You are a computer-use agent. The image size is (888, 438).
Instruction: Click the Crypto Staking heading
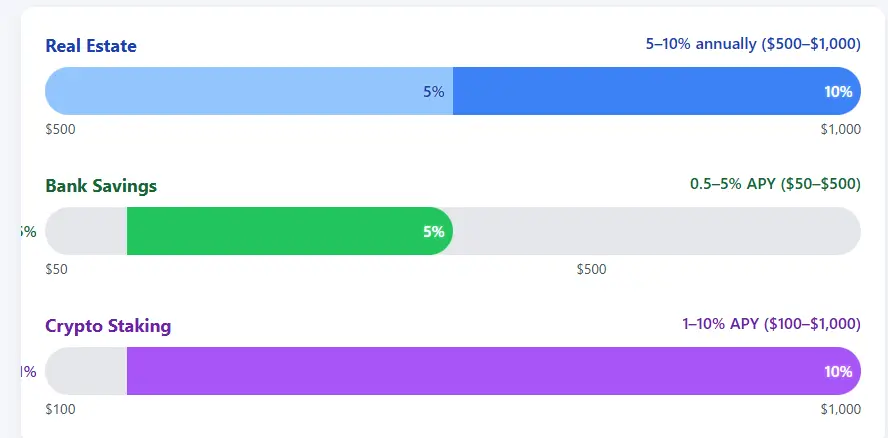pos(108,326)
